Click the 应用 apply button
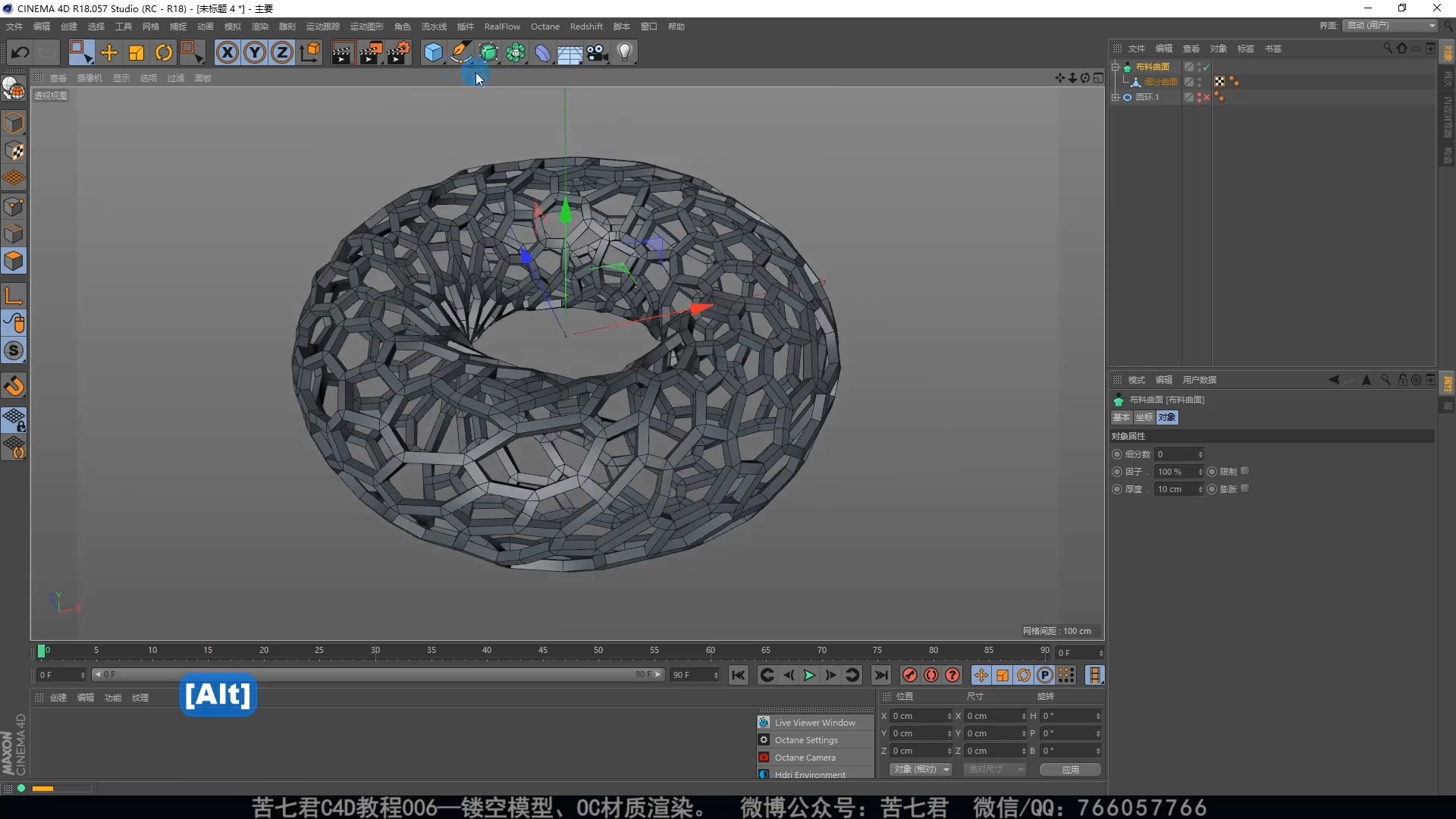 click(1070, 769)
